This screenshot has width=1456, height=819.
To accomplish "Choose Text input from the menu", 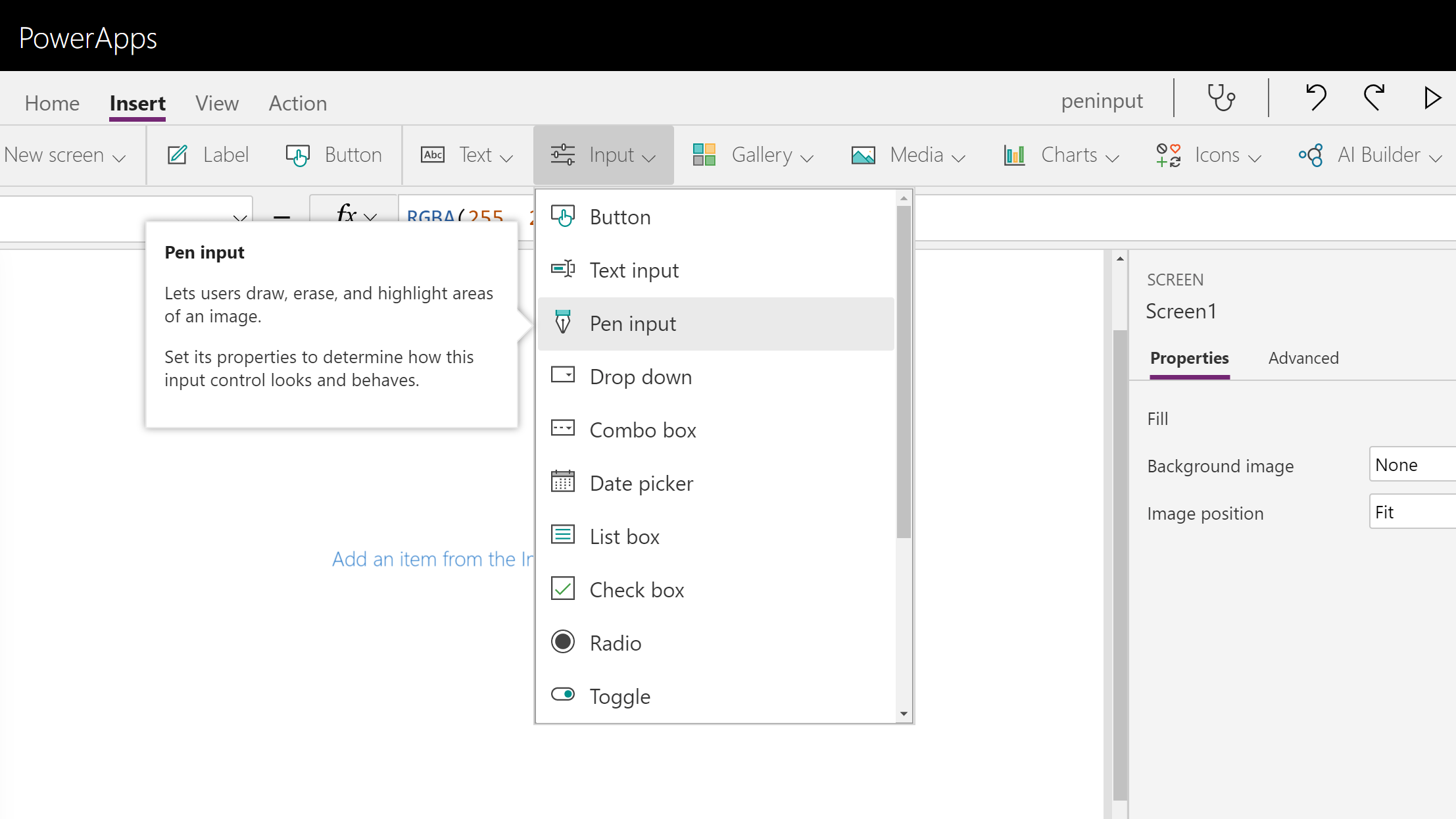I will coord(716,270).
